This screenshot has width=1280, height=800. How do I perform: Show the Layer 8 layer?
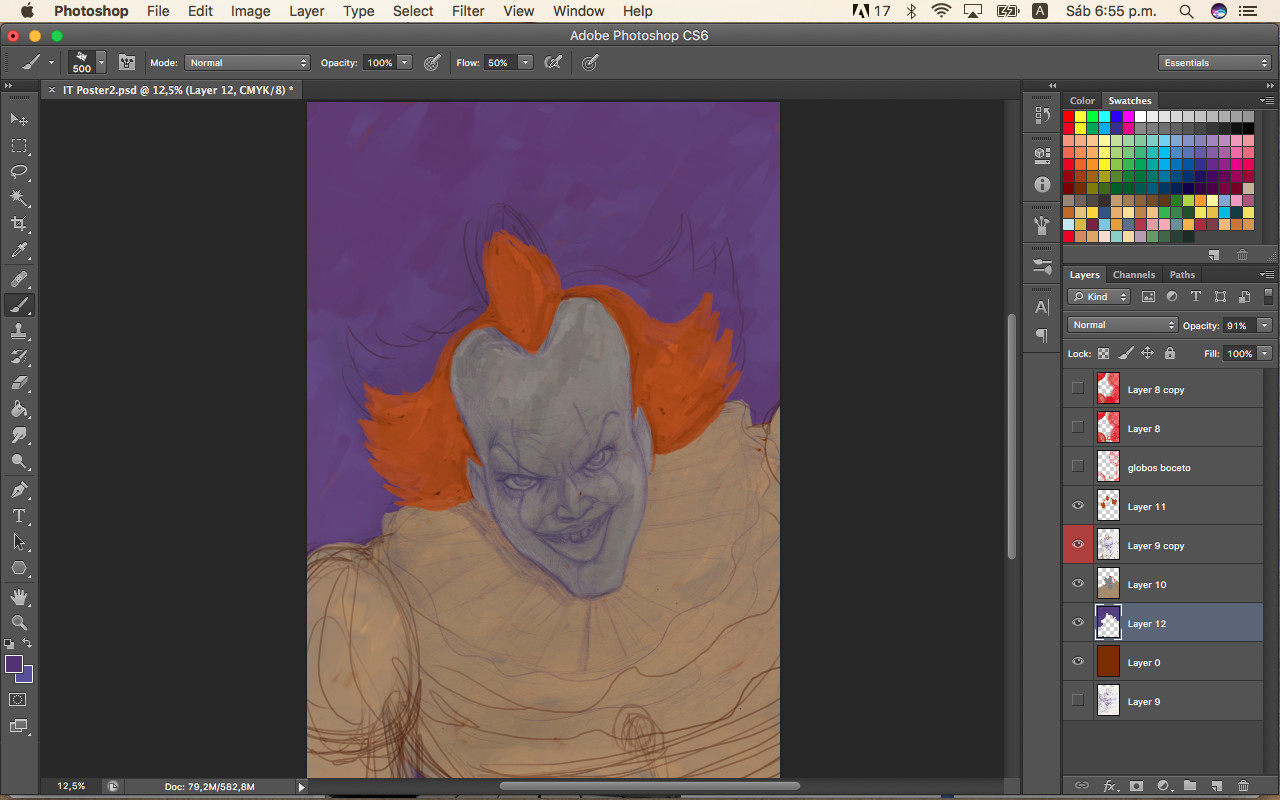pyautogui.click(x=1077, y=428)
